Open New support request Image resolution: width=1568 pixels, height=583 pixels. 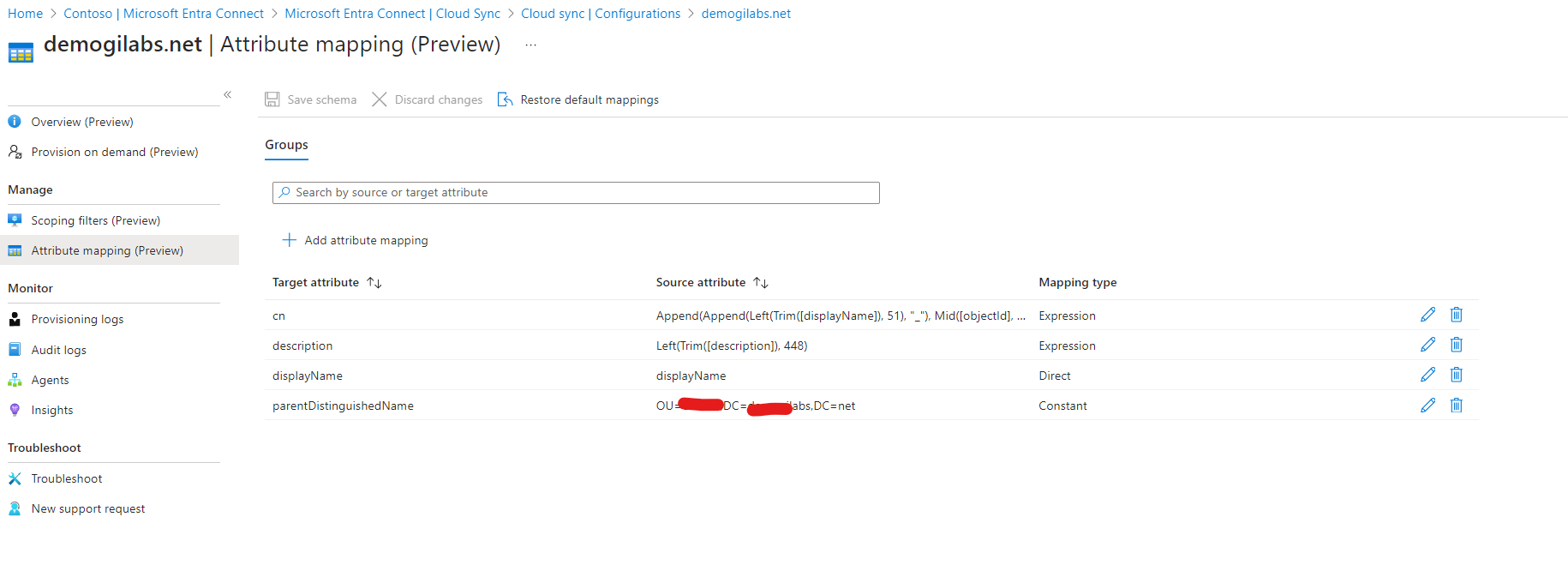tap(88, 508)
